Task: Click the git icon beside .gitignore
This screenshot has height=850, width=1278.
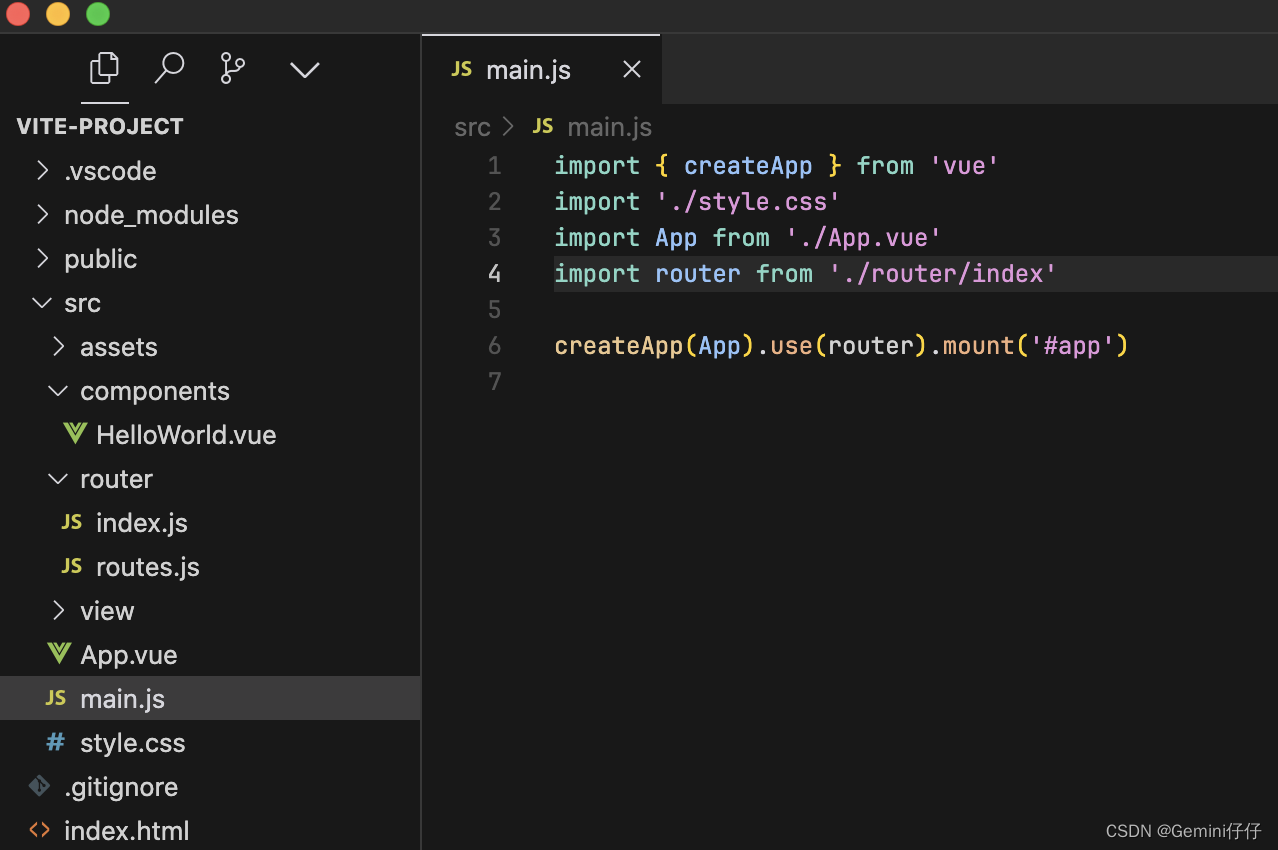Action: pos(40,786)
